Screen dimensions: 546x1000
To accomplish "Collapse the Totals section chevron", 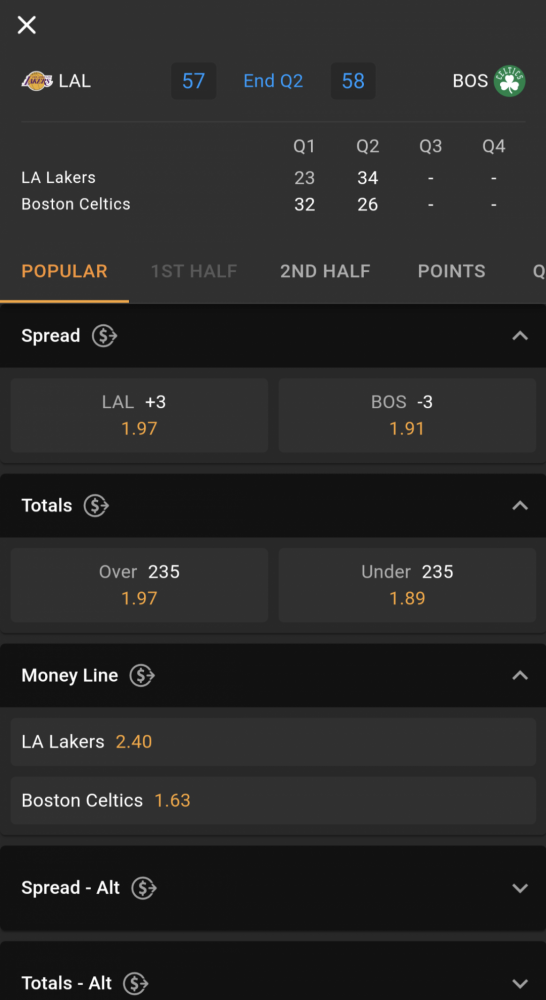I will 520,506.
